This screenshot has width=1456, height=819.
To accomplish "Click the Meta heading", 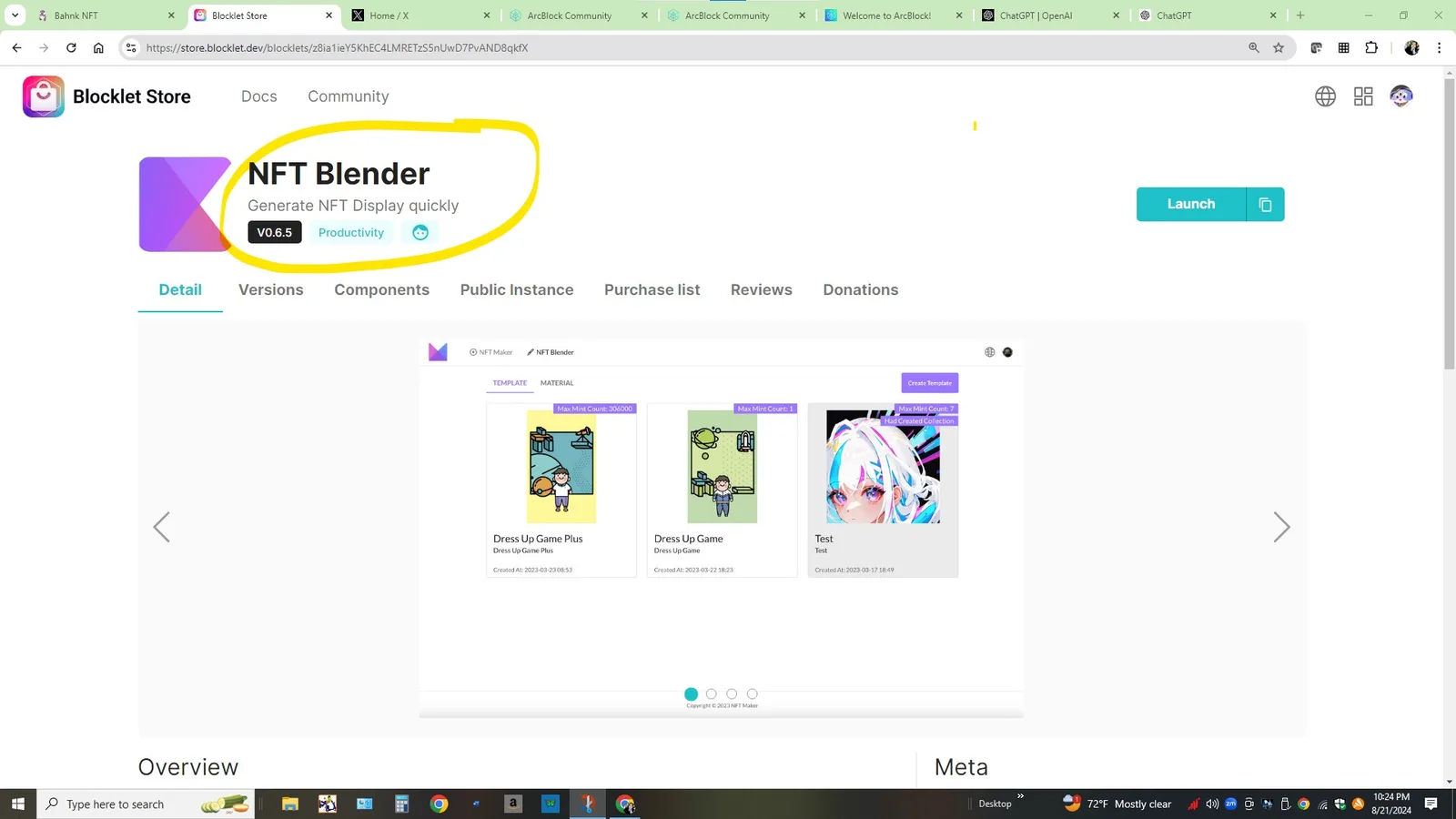I will click(x=961, y=767).
